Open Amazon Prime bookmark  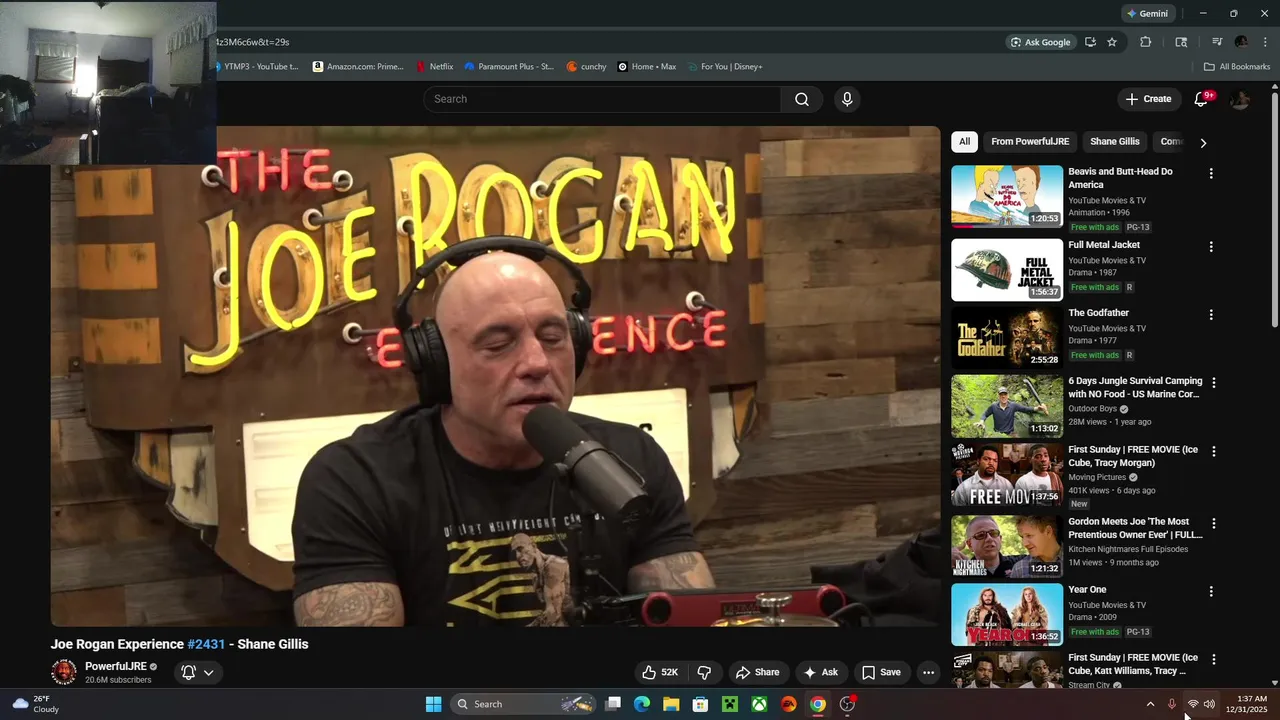359,67
